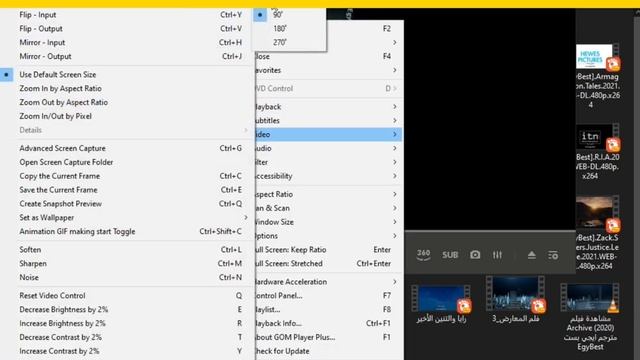Viewport: 640px width, 360px height.
Task: Click the 360 VR mode icon
Action: pyautogui.click(x=423, y=255)
